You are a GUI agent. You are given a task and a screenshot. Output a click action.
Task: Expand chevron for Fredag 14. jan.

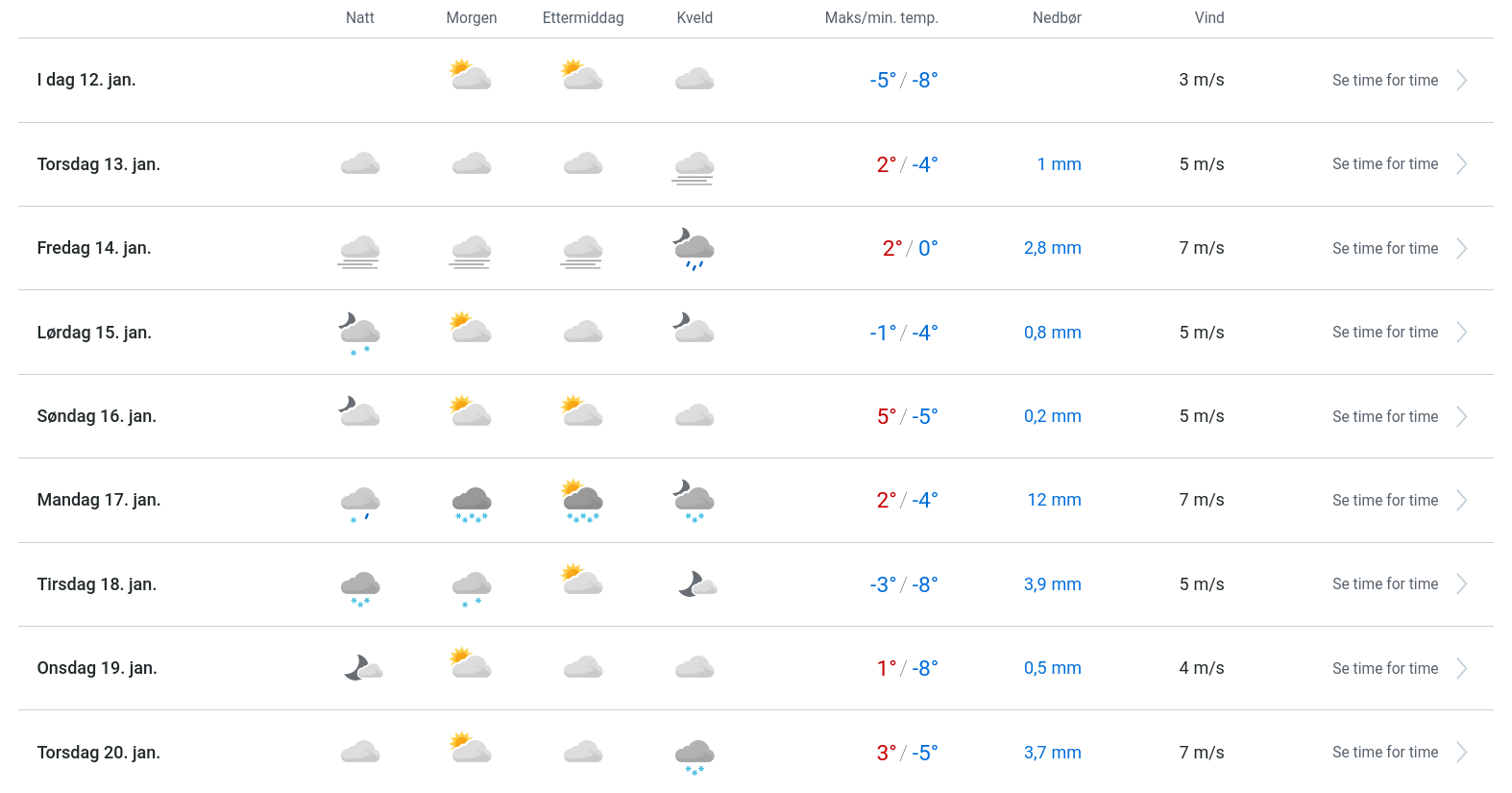pos(1461,249)
